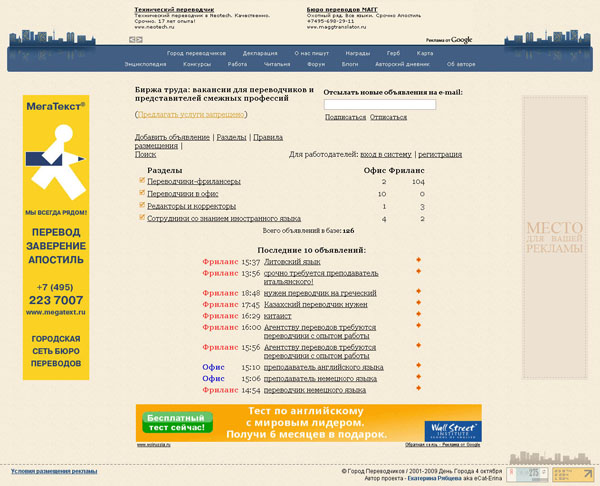Open the Конкурсы menu item

pyautogui.click(x=197, y=64)
